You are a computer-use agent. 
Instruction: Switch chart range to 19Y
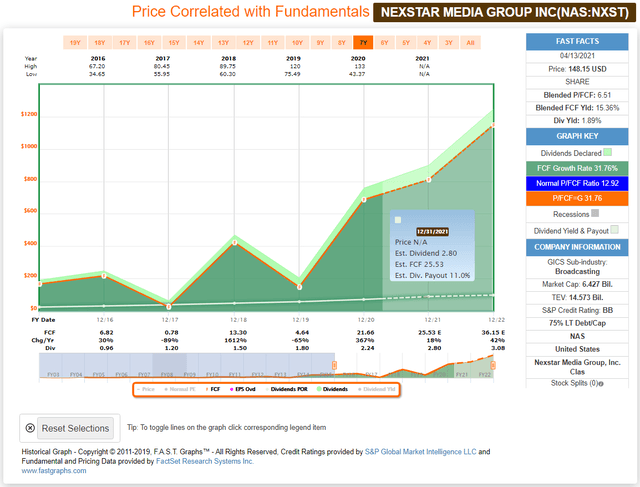point(75,42)
